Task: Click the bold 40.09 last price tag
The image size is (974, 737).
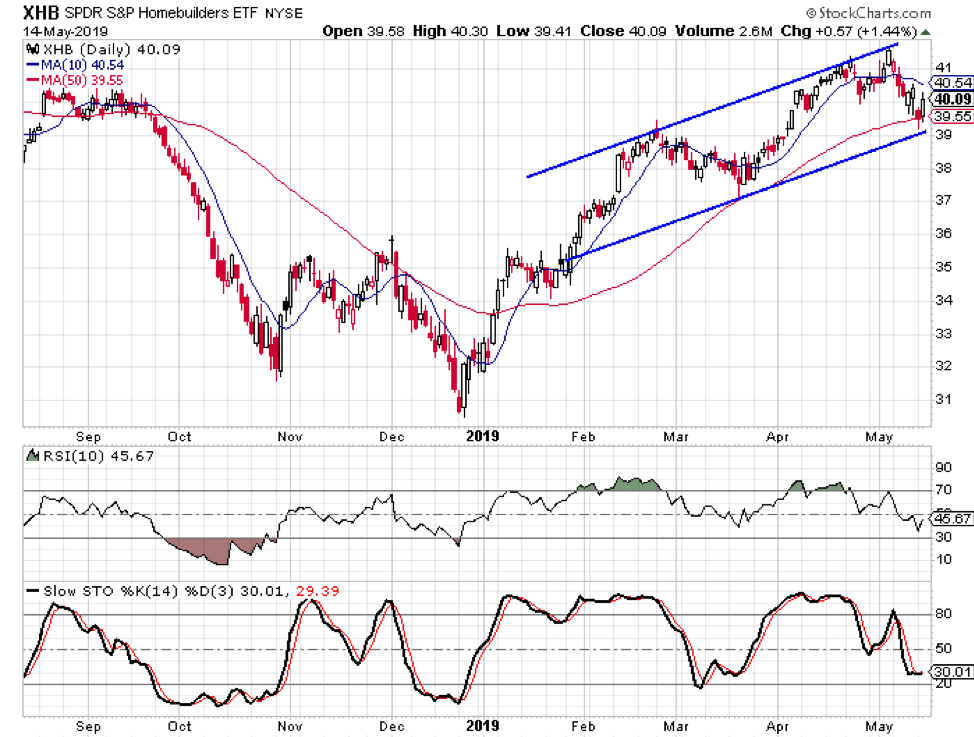Action: tap(951, 99)
